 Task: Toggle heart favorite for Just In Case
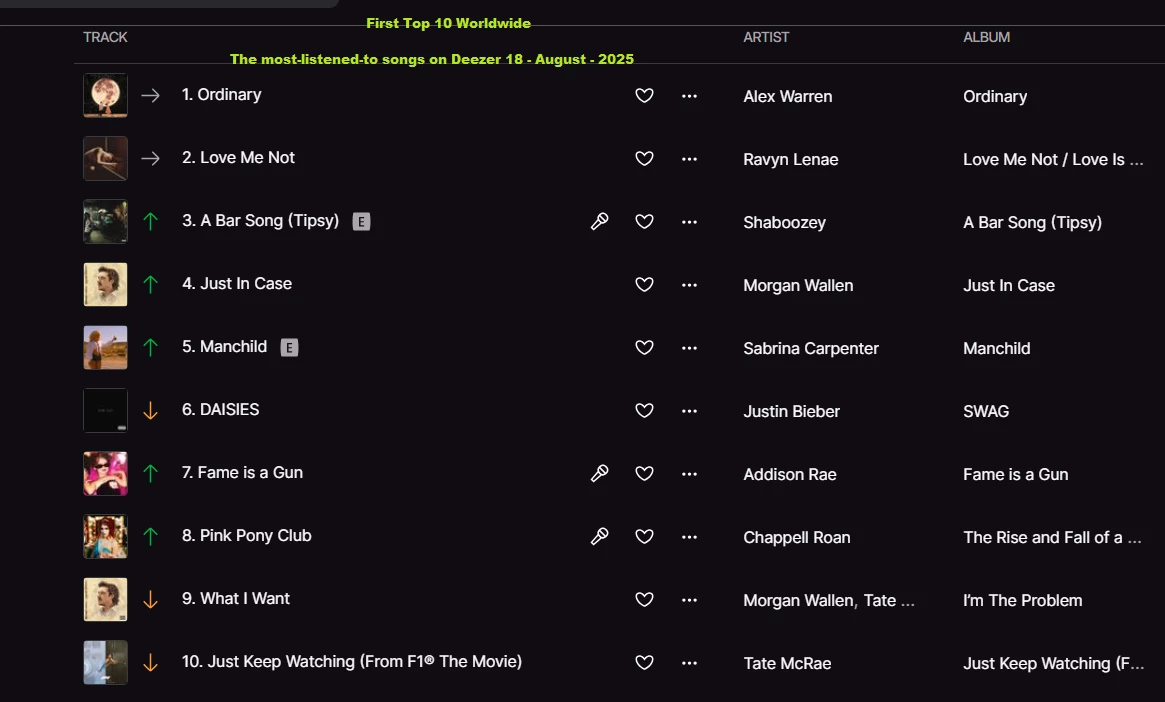coord(645,285)
